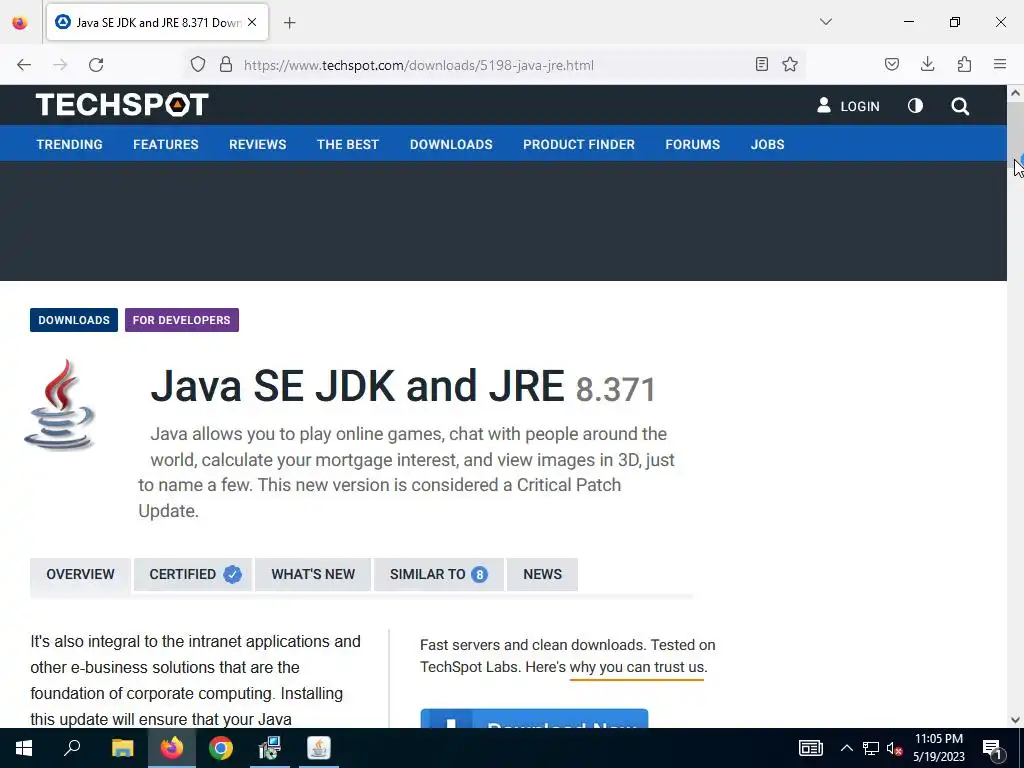
Task: Open the REVIEWS section
Action: [x=257, y=144]
